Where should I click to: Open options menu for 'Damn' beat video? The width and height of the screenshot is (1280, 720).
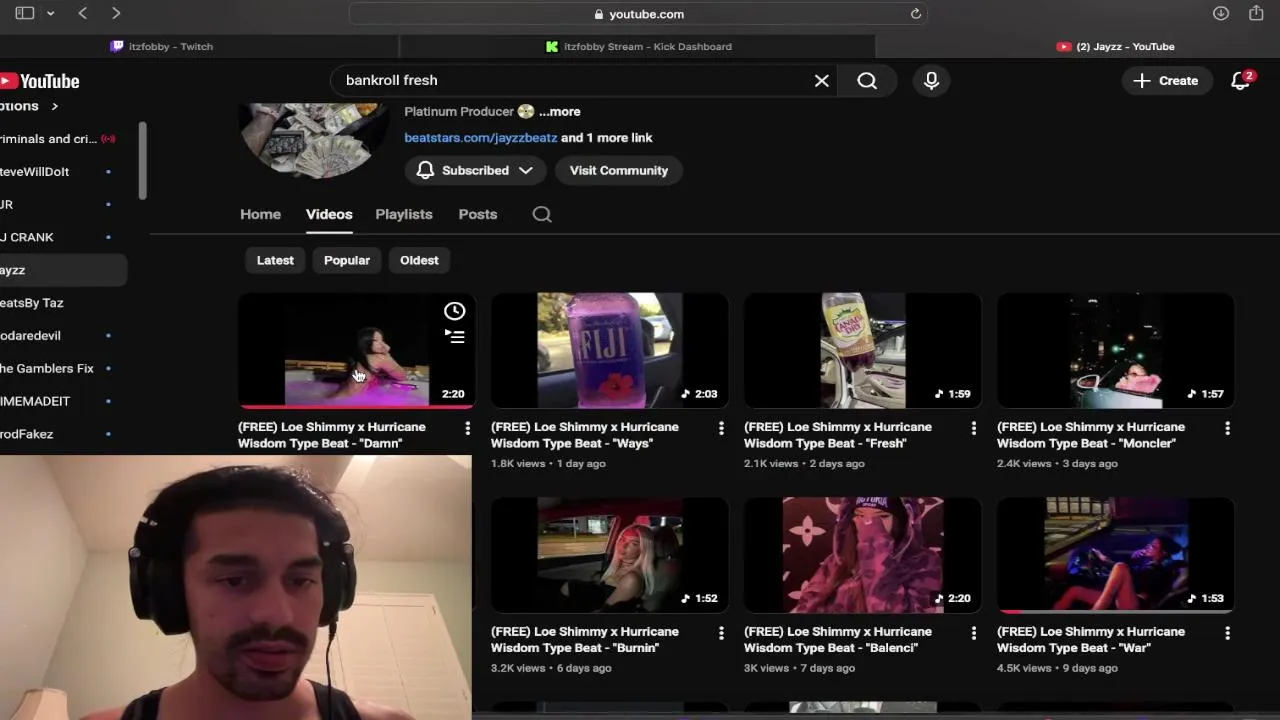(x=467, y=428)
